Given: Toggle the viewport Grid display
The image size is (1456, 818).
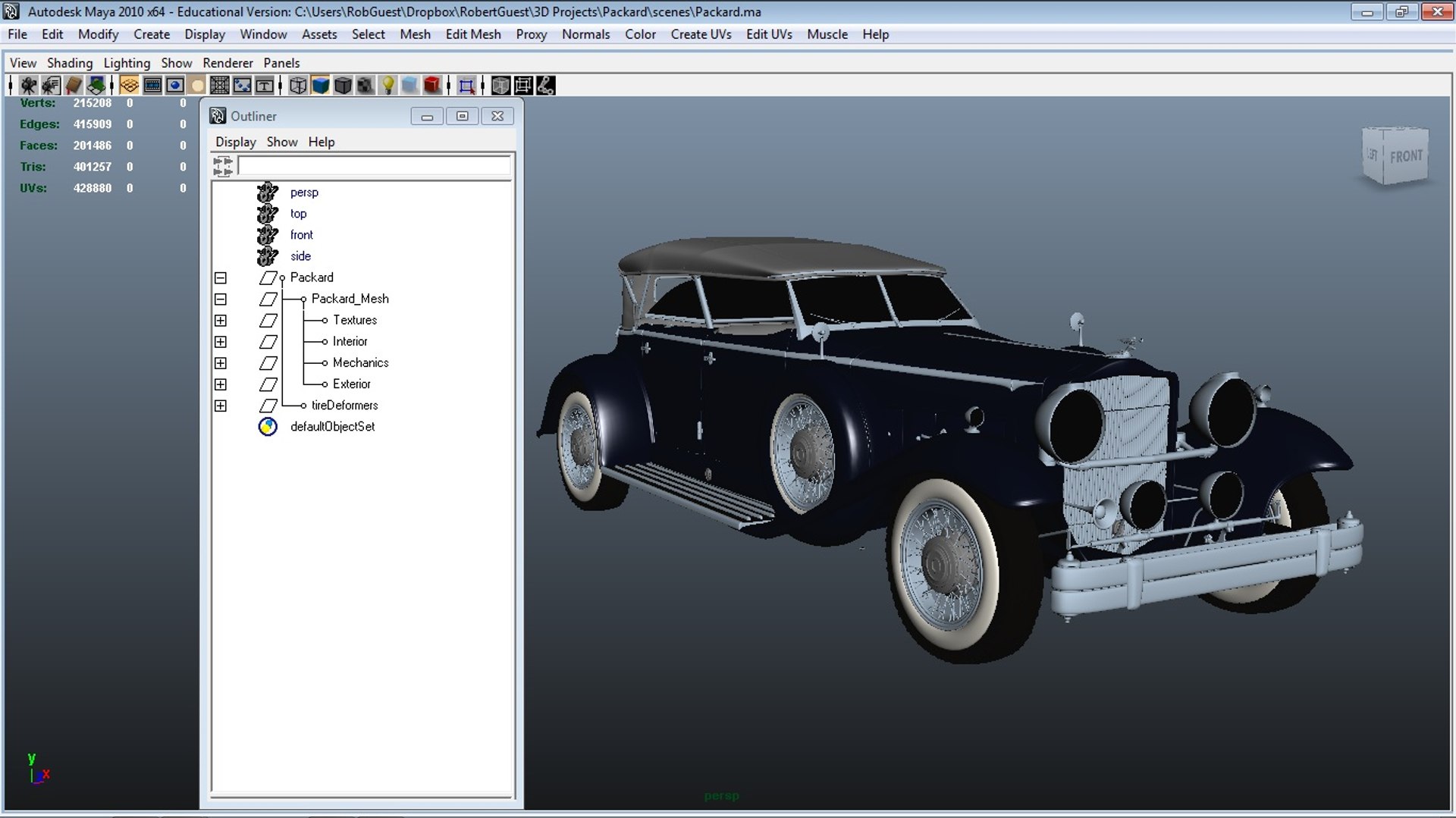Looking at the screenshot, I should (130, 86).
